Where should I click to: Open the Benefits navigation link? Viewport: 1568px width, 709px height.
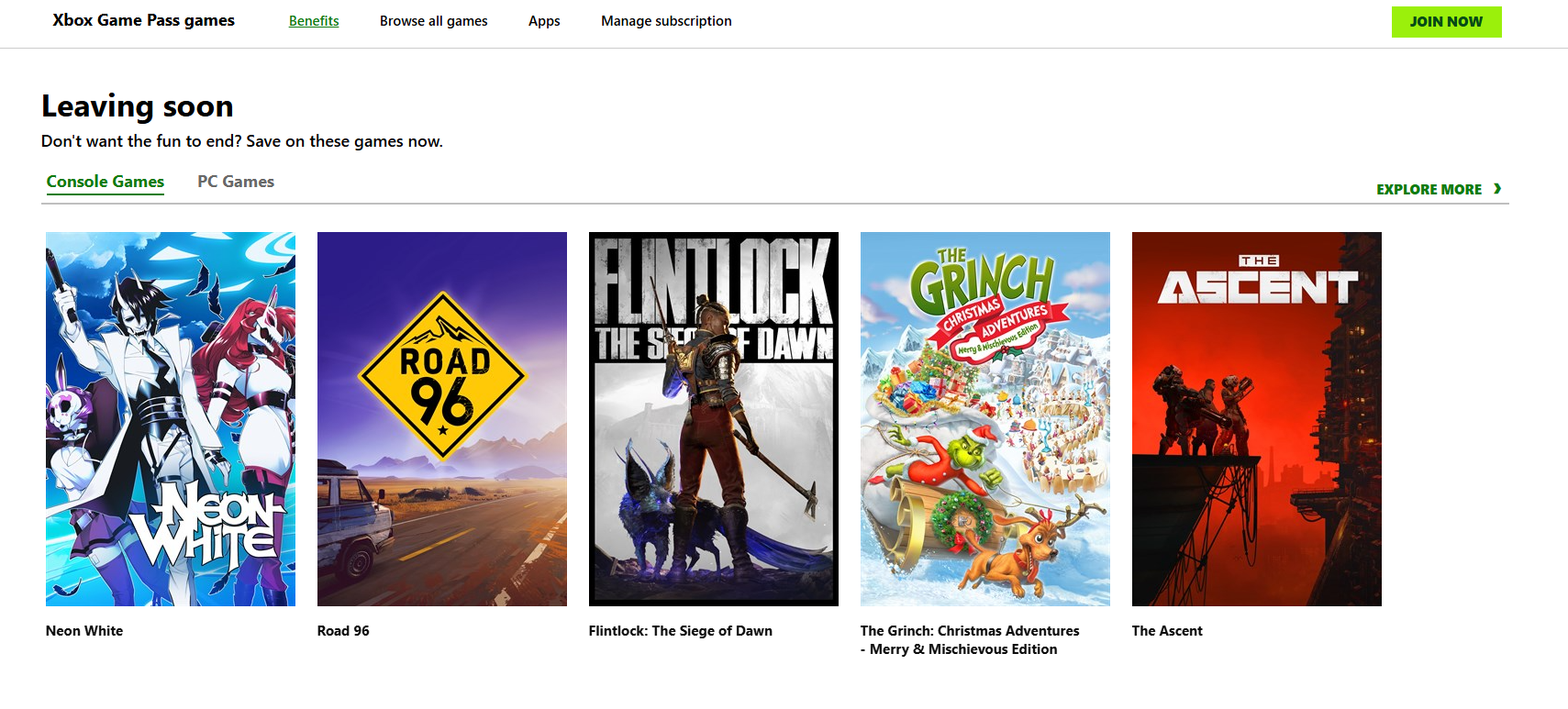click(x=314, y=21)
